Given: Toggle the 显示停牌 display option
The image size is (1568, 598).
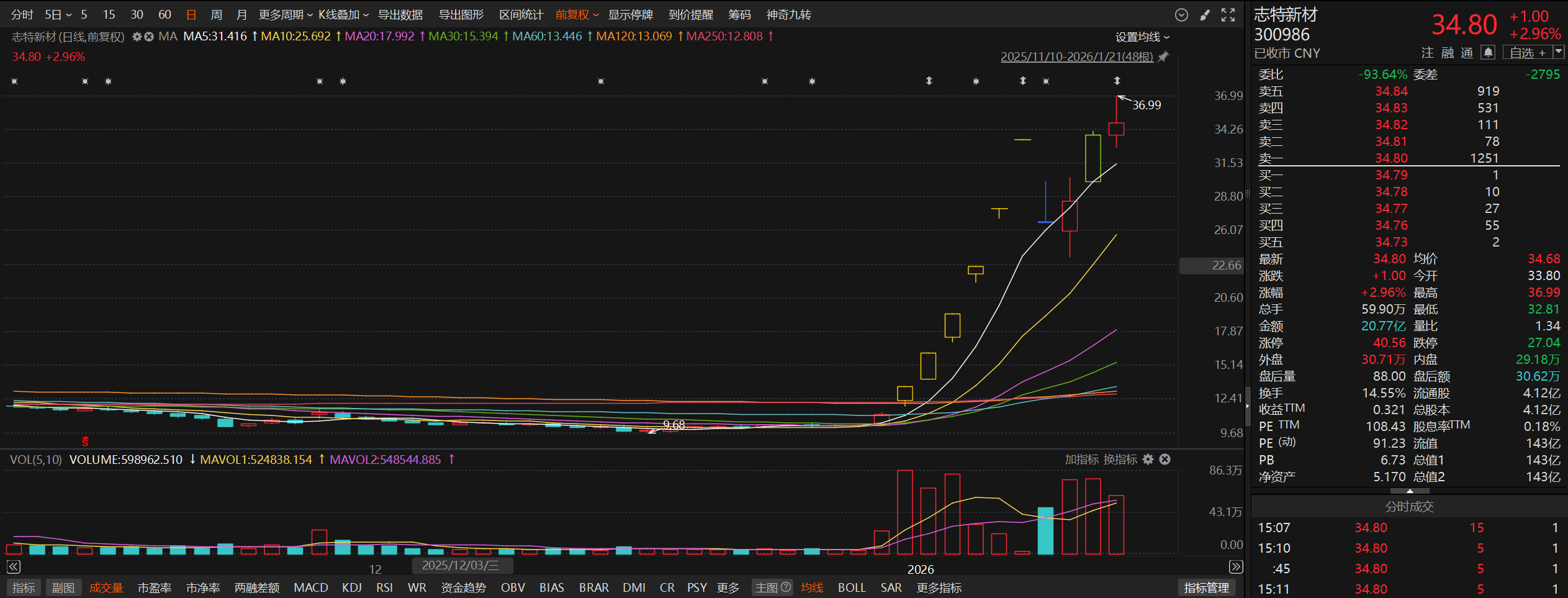Looking at the screenshot, I should coord(630,15).
